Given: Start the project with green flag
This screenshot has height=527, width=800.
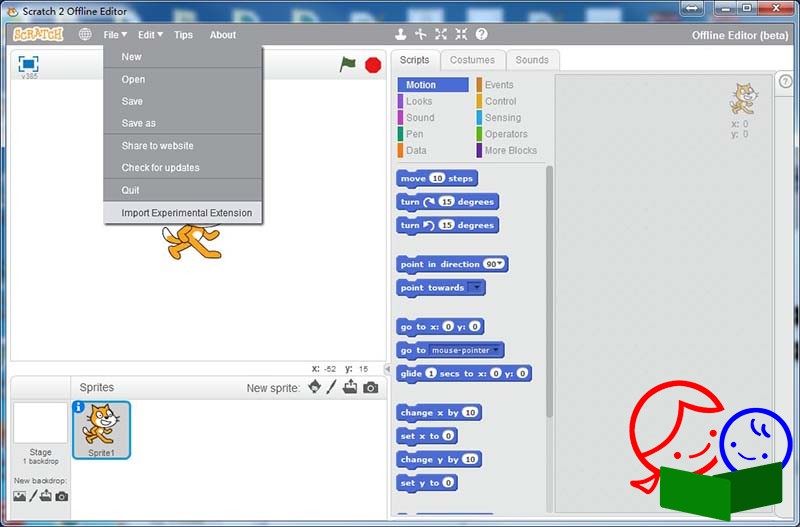Looking at the screenshot, I should click(x=347, y=65).
